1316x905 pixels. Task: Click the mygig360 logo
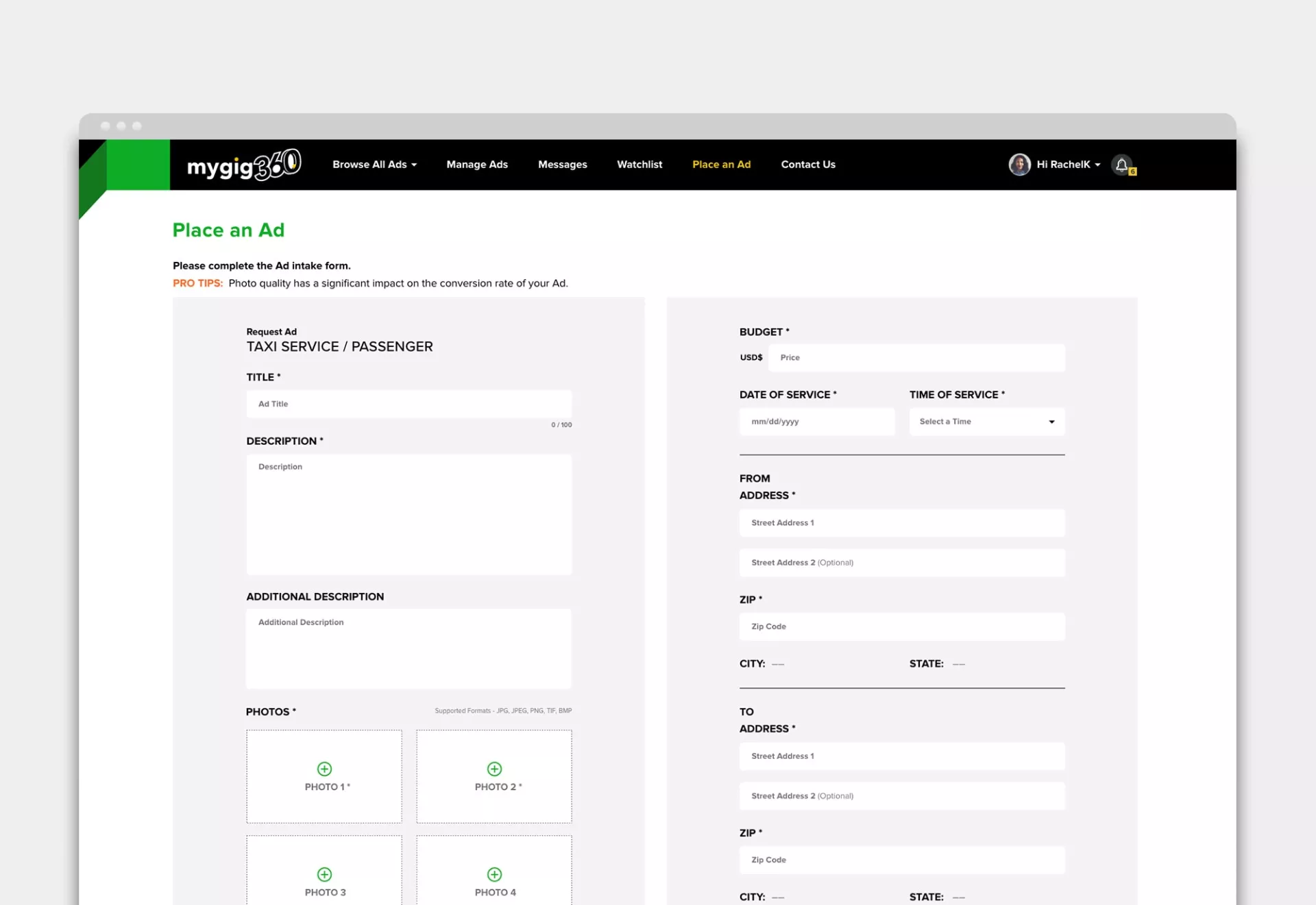coord(243,165)
